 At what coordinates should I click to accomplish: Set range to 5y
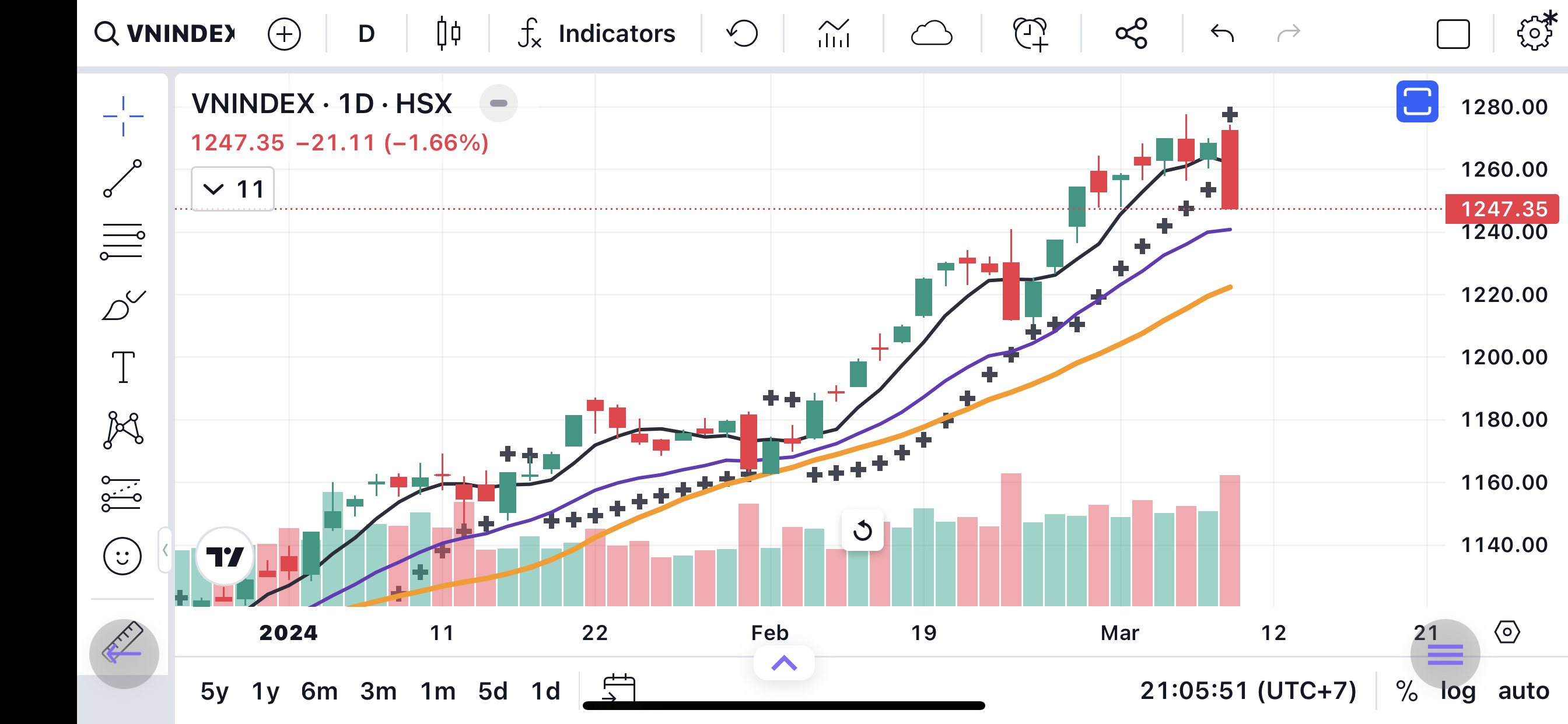tap(214, 691)
